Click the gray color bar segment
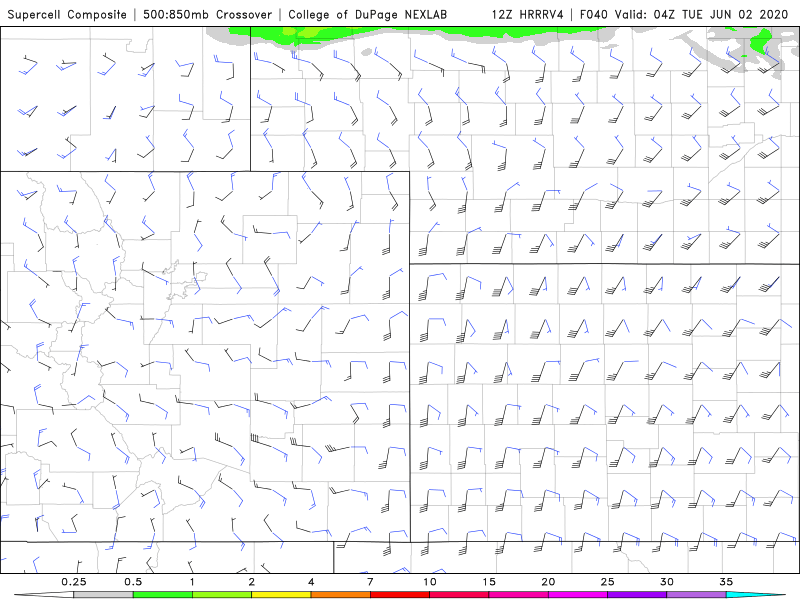This screenshot has width=800, height=600. click(x=104, y=595)
